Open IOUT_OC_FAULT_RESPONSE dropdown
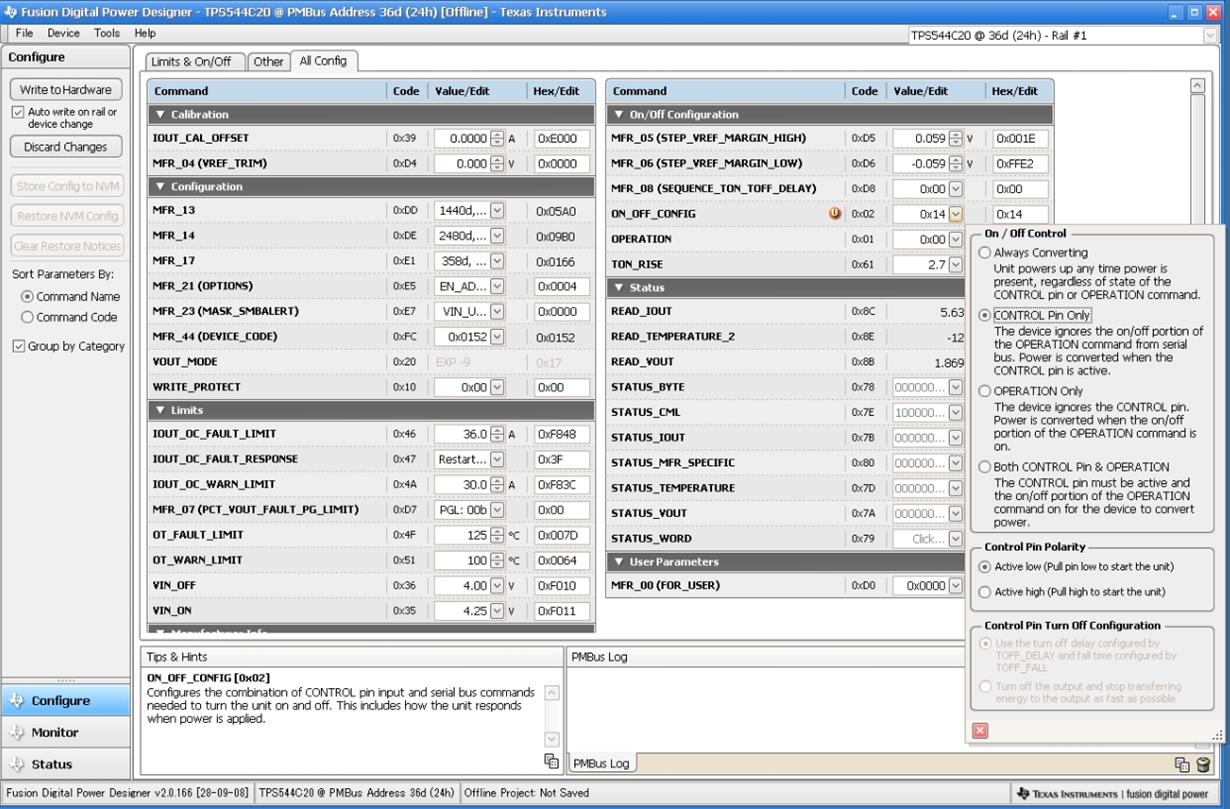Viewport: 1230px width, 809px height. [x=497, y=459]
